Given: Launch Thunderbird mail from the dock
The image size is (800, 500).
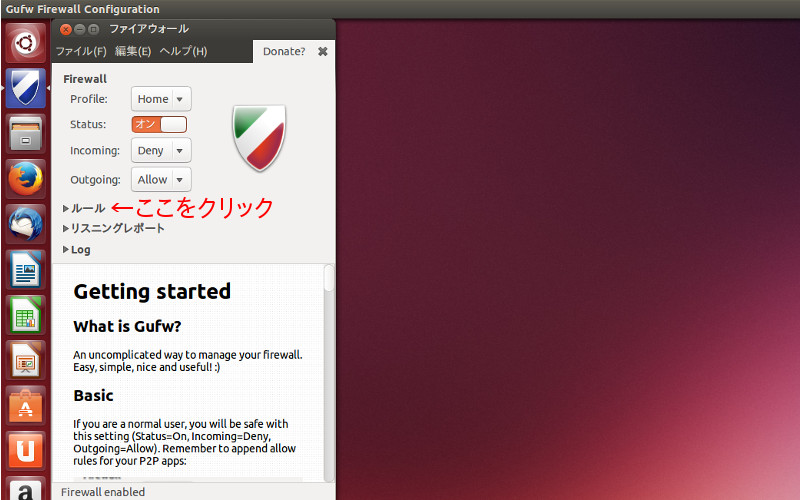Looking at the screenshot, I should coord(26,224).
